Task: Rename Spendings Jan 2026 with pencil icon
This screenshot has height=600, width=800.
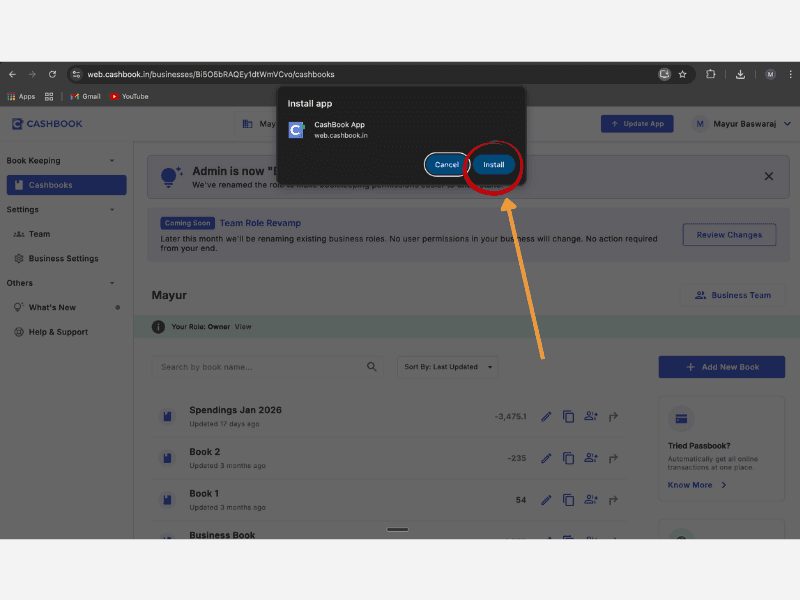Action: 546,417
